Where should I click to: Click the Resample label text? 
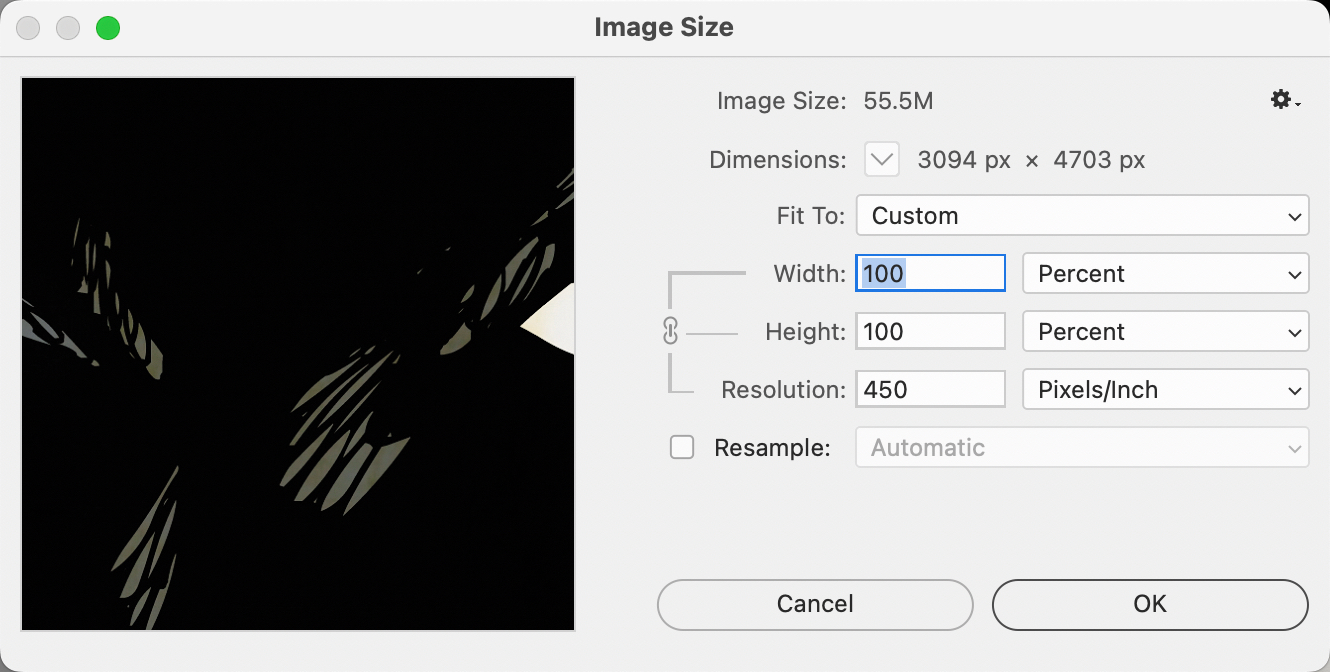click(x=772, y=448)
